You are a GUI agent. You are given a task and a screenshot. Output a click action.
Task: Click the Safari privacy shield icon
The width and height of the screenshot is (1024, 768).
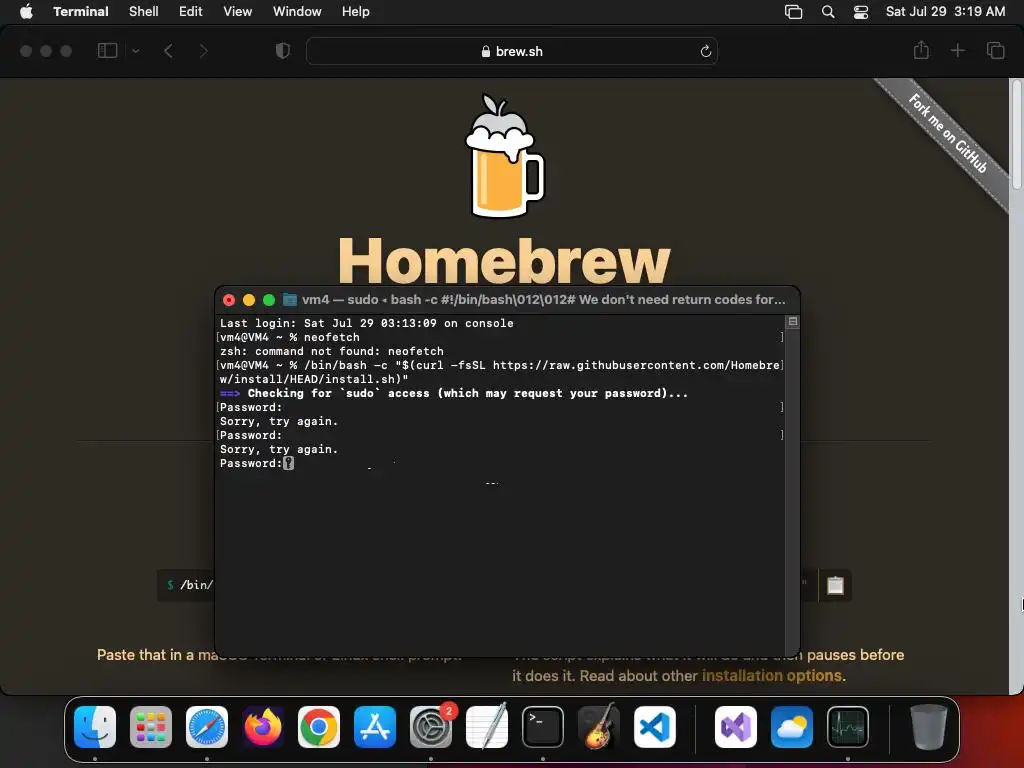click(282, 50)
